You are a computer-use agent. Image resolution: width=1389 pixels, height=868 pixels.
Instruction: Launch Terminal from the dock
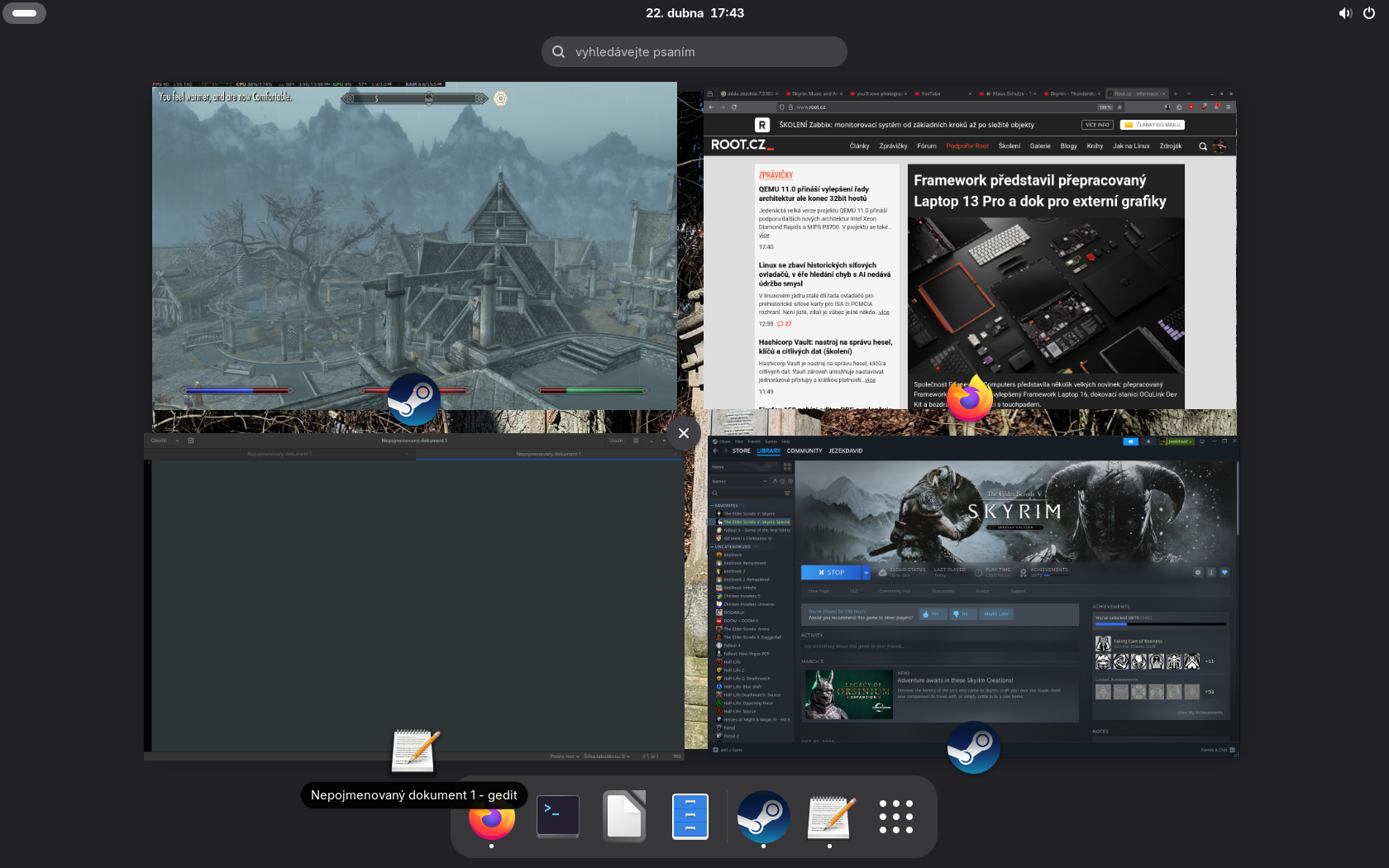[558, 817]
